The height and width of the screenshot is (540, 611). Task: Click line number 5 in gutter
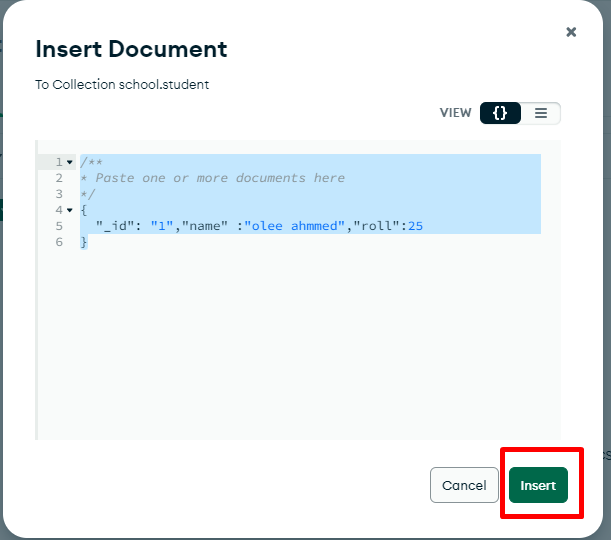(x=59, y=226)
